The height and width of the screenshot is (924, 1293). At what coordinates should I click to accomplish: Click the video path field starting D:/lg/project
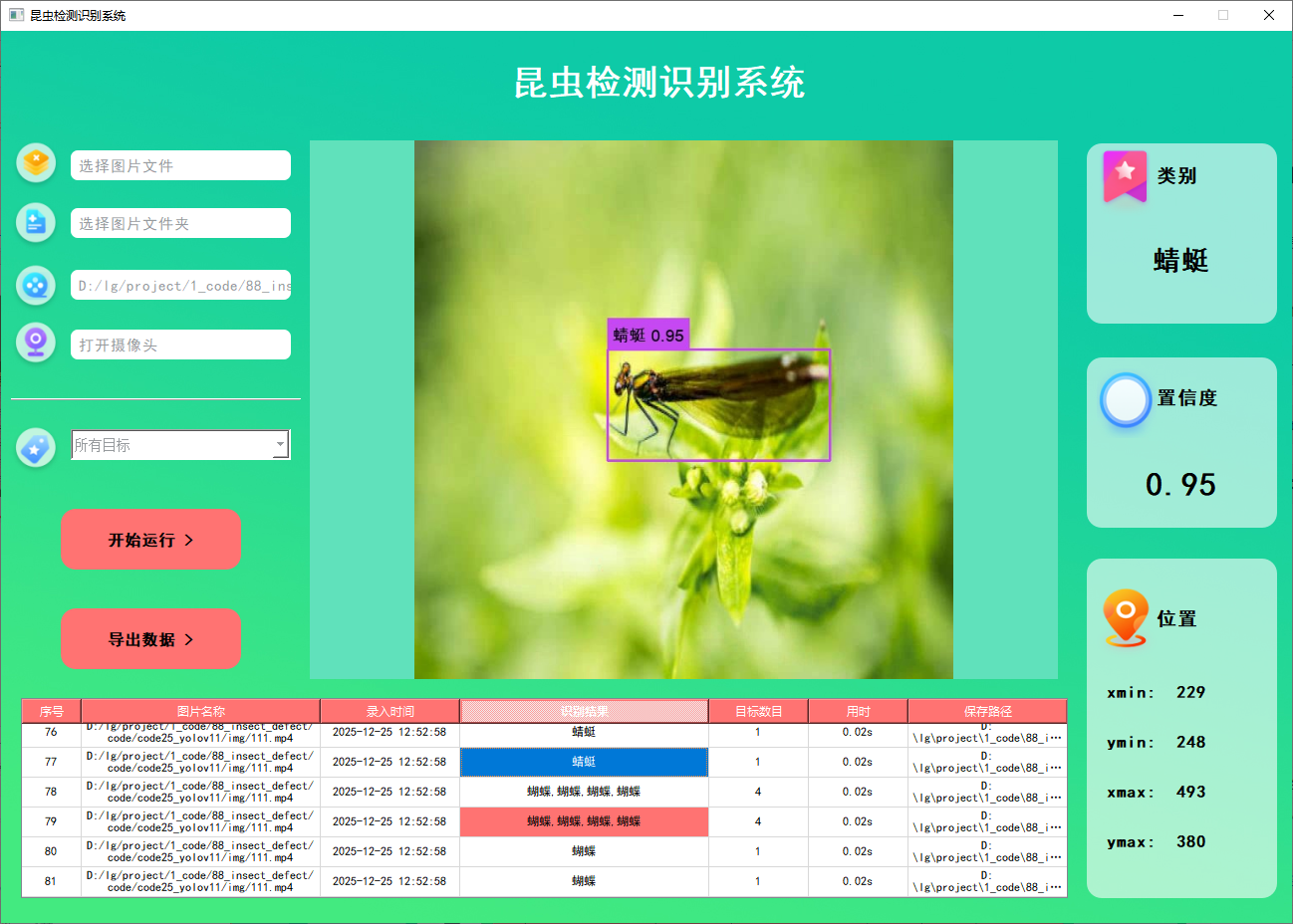pyautogui.click(x=180, y=285)
